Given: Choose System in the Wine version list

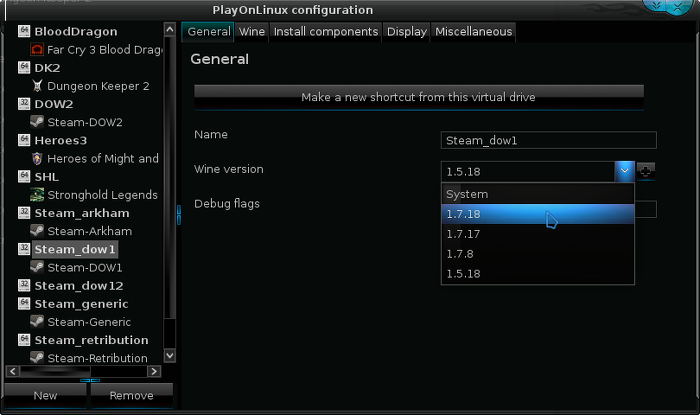Looking at the screenshot, I should click(x=538, y=194).
